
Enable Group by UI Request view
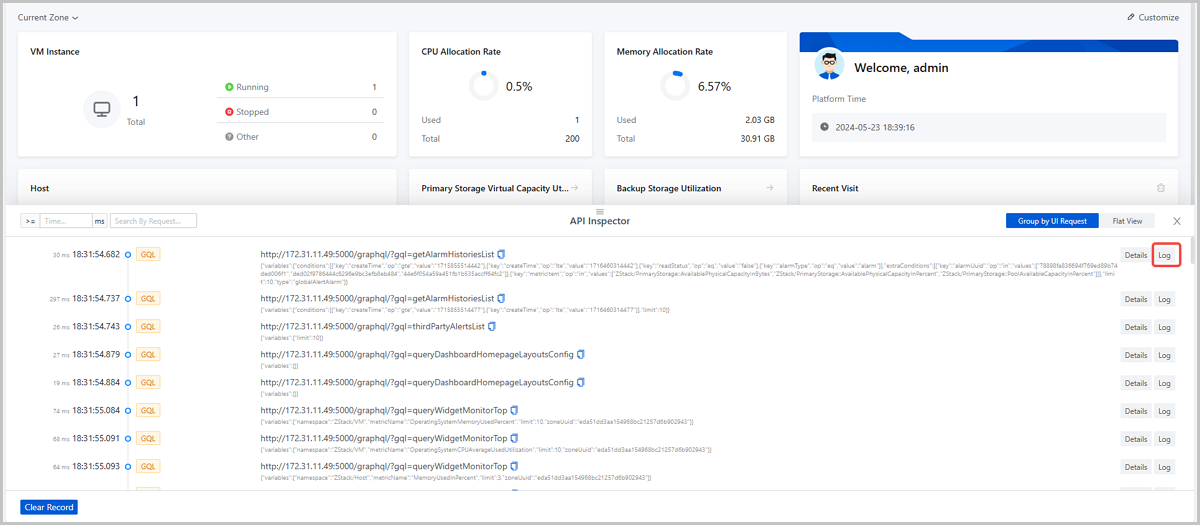coord(1052,221)
